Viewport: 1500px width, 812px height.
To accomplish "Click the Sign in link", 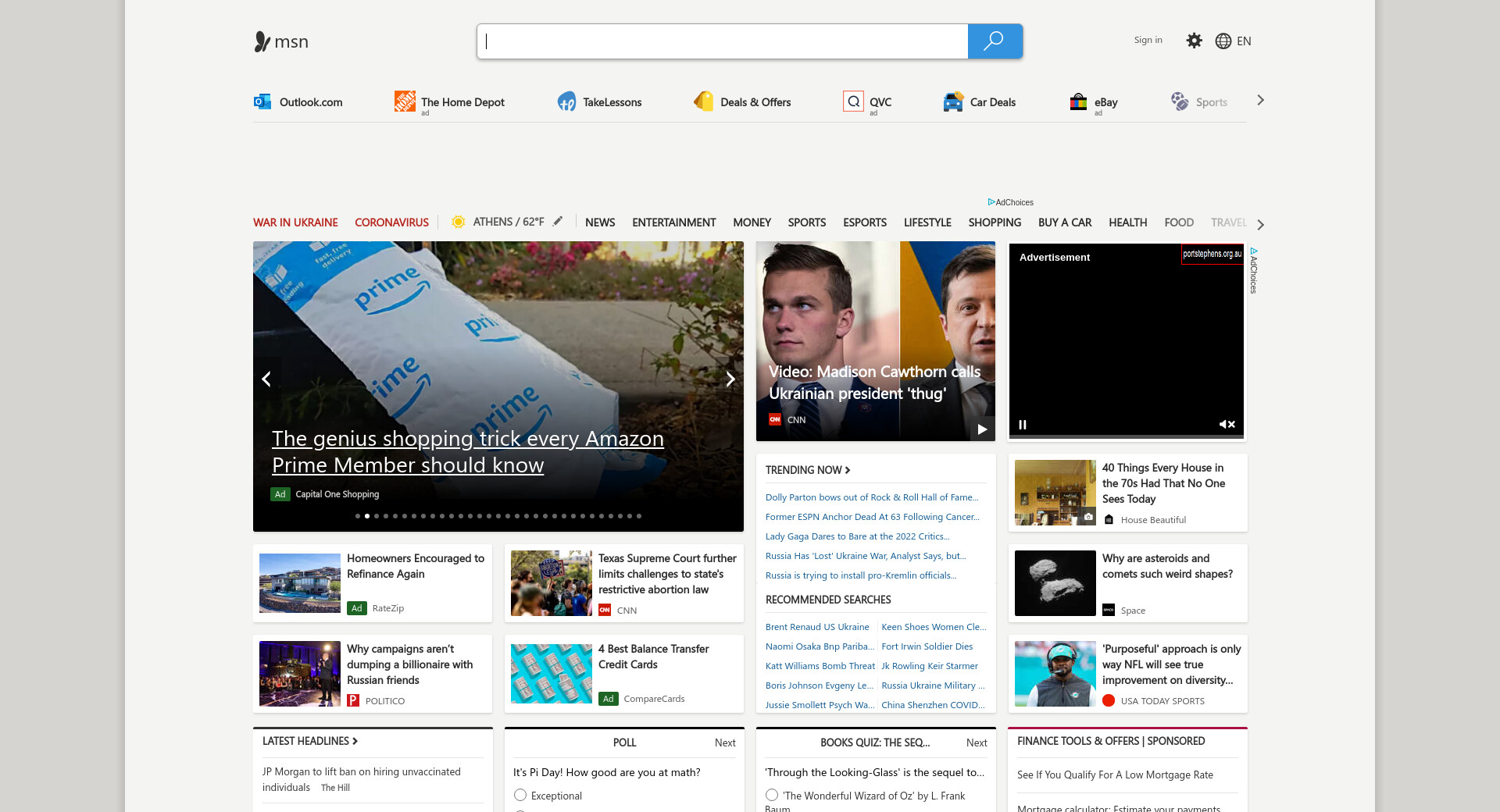I will [x=1148, y=40].
